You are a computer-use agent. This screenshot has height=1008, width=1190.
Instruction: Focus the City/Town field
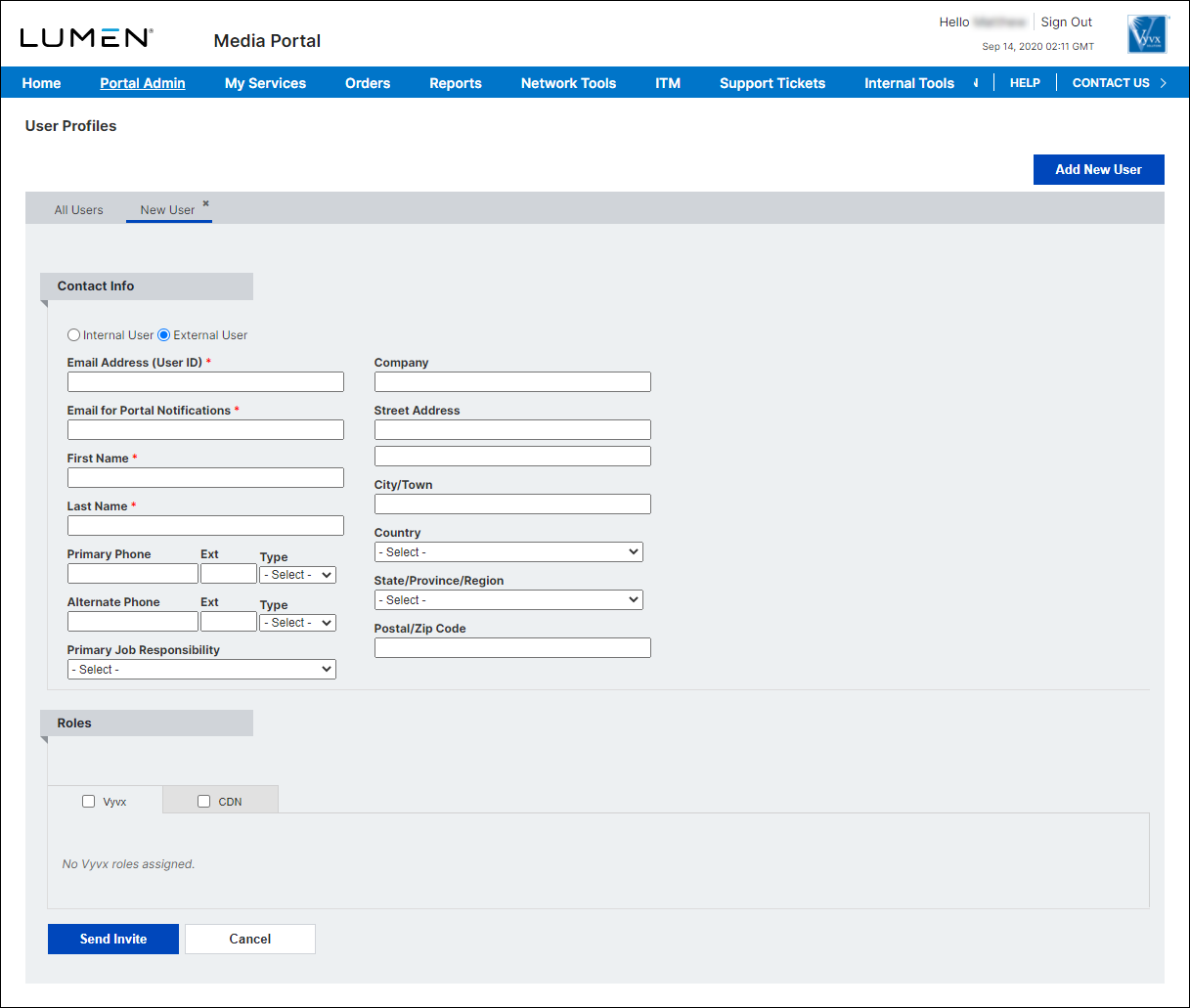click(512, 504)
